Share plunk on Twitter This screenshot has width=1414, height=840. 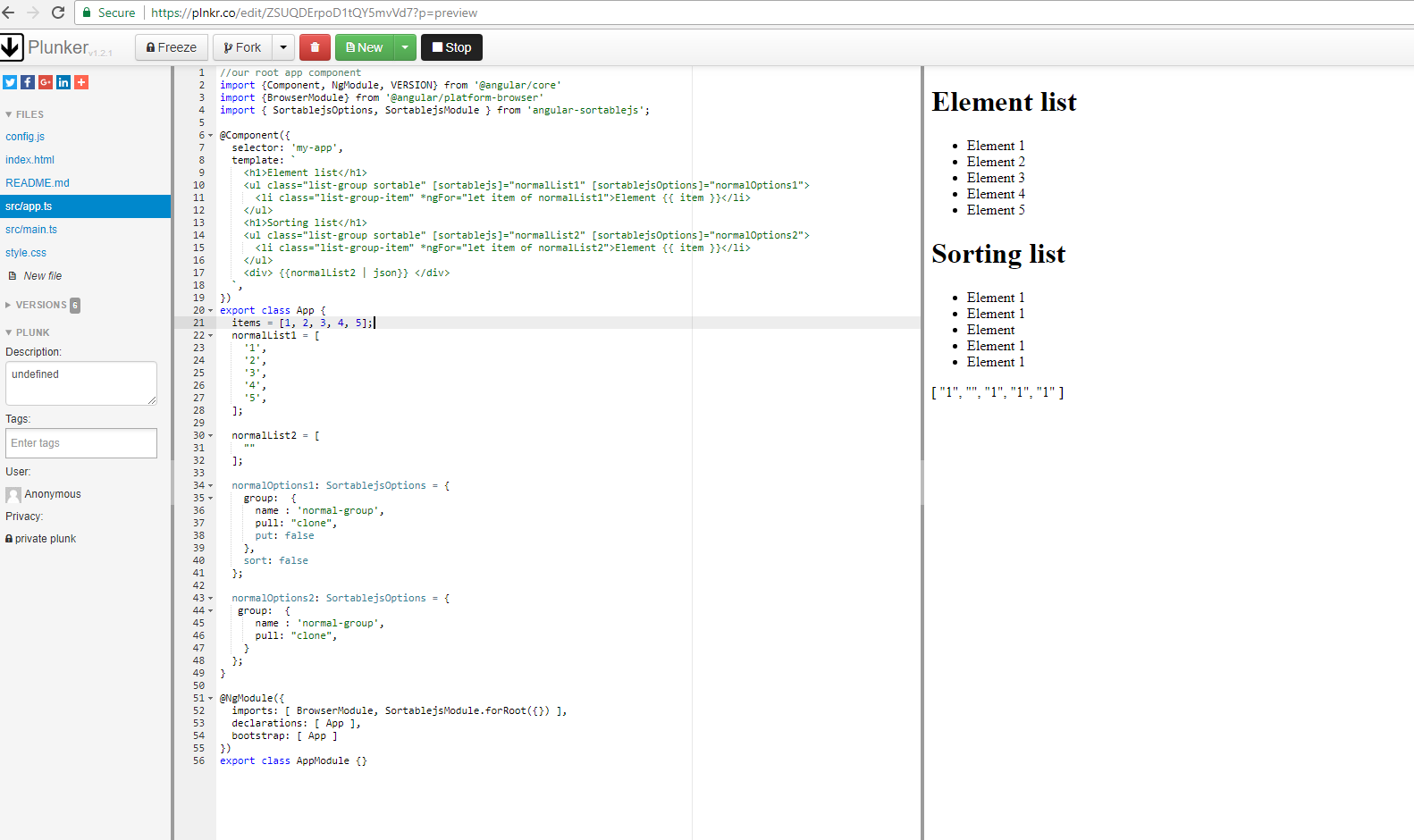(10, 82)
